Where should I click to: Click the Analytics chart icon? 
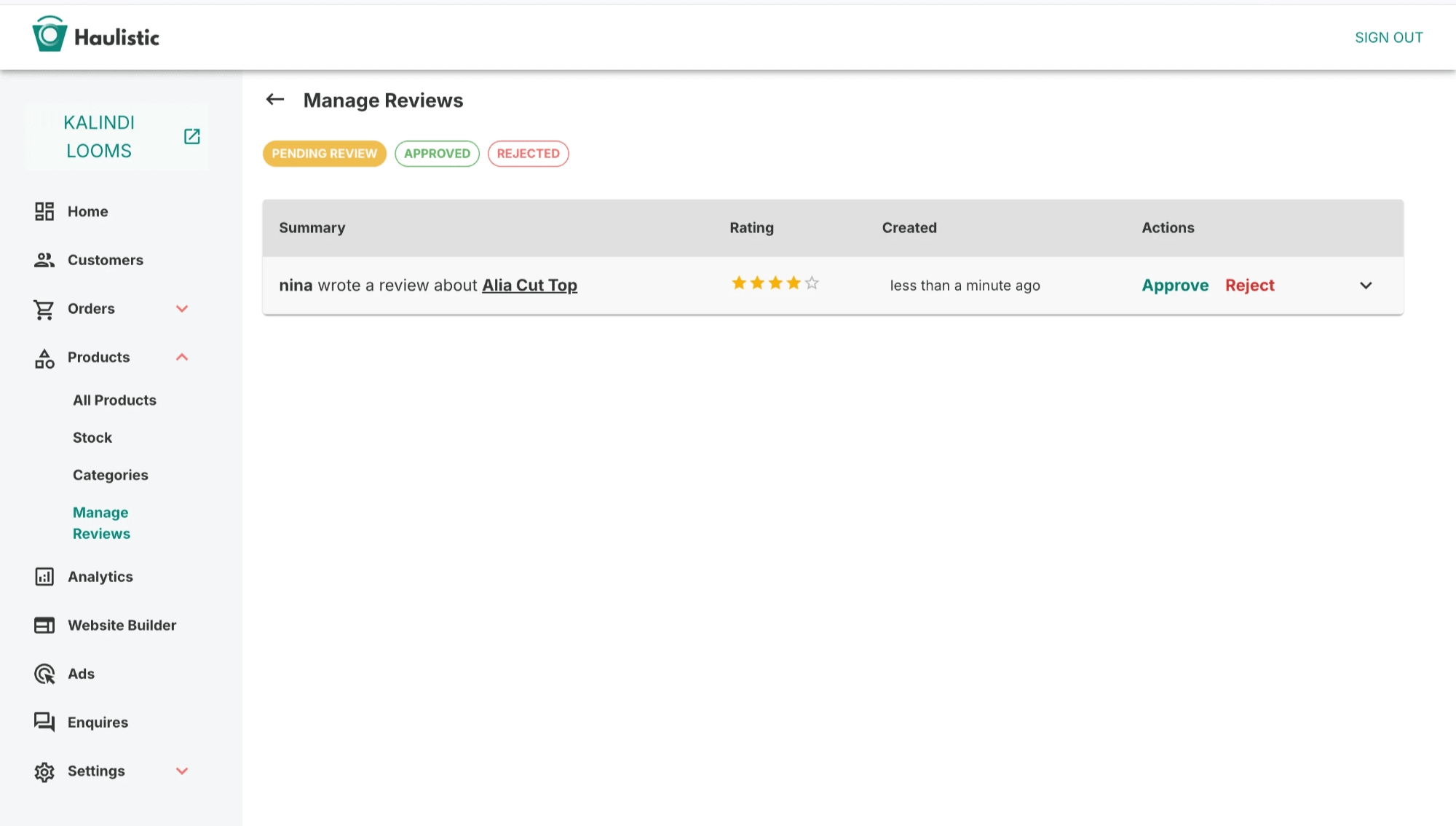[x=44, y=577]
